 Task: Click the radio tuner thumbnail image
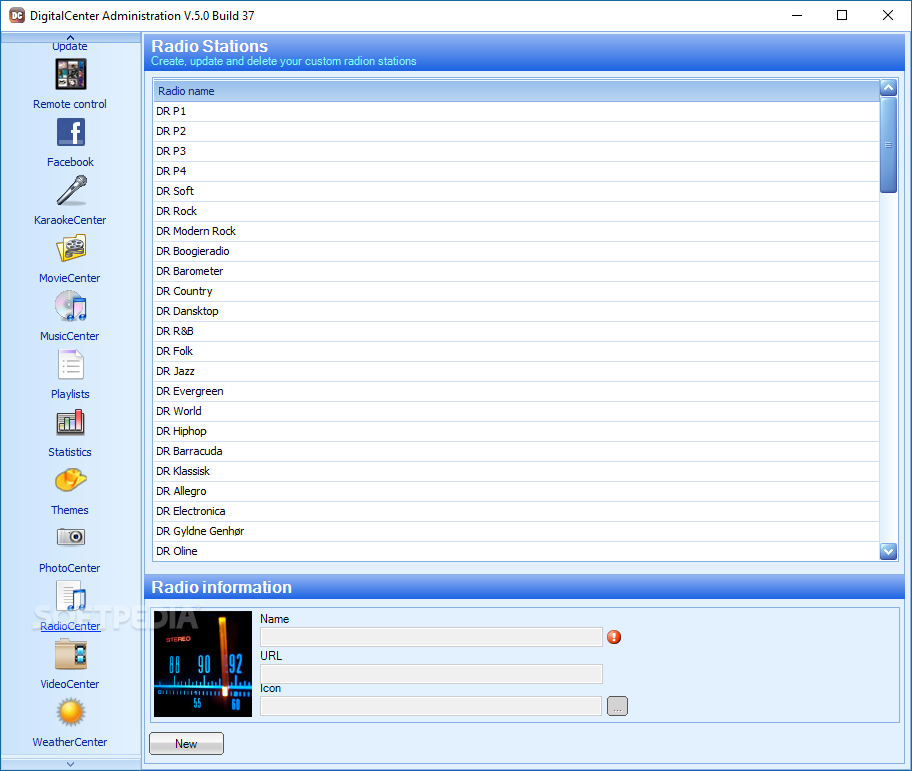point(203,663)
